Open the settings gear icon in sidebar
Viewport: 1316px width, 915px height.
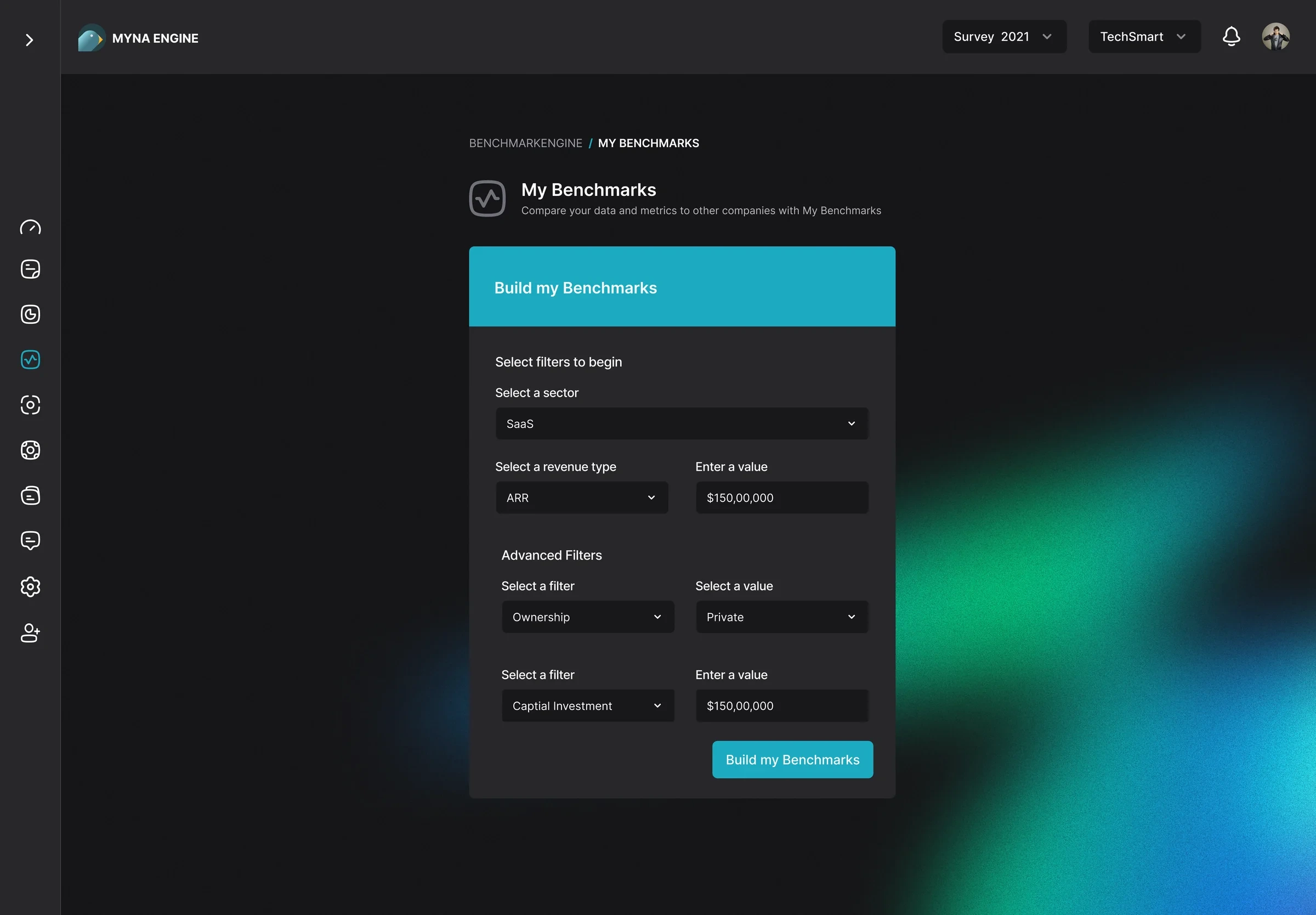pos(30,586)
